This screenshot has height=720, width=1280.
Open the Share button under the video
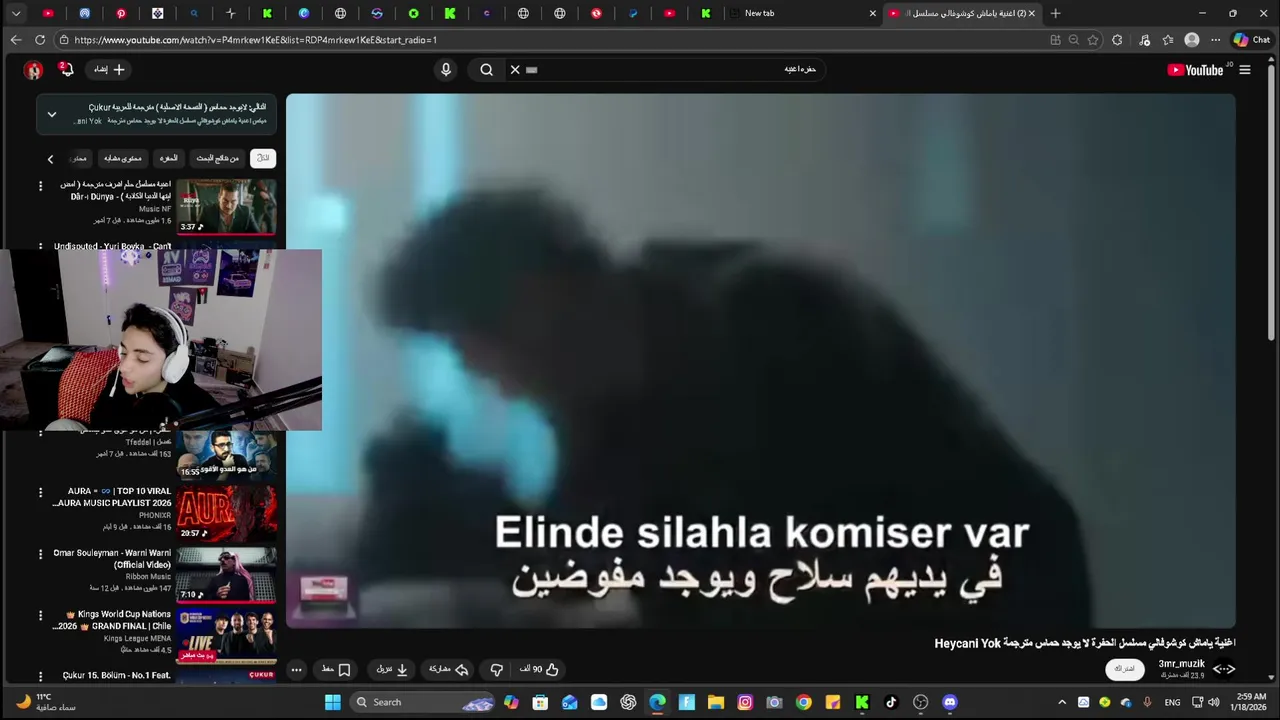click(449, 669)
